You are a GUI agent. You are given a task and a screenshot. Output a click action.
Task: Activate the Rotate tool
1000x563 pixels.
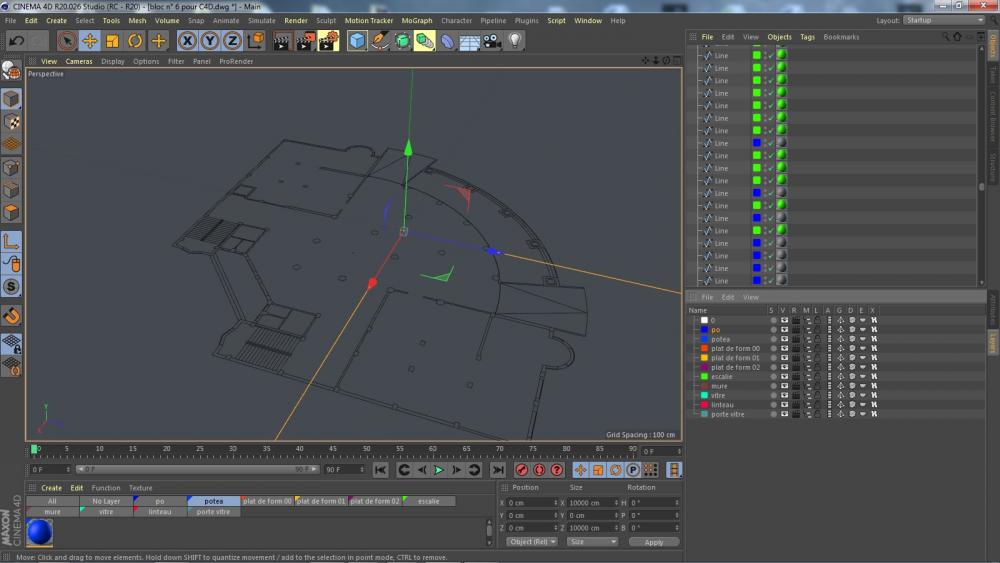(x=135, y=41)
